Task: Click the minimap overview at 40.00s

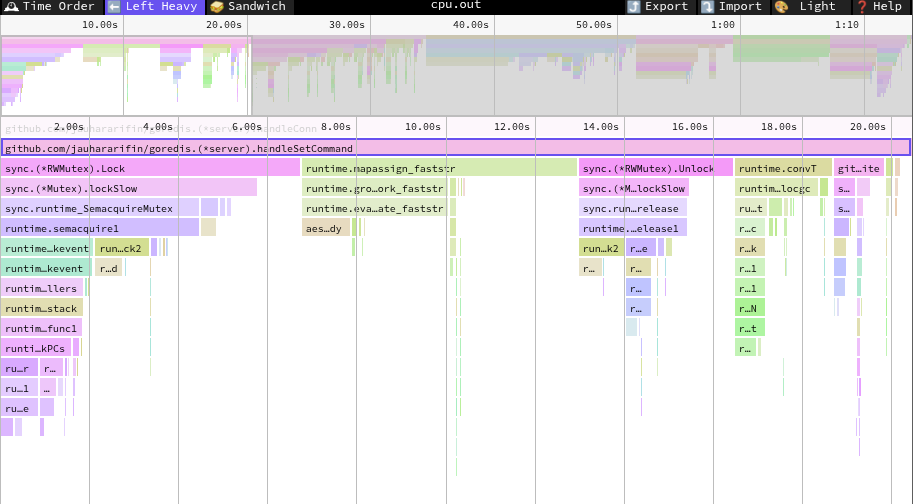Action: [470, 75]
